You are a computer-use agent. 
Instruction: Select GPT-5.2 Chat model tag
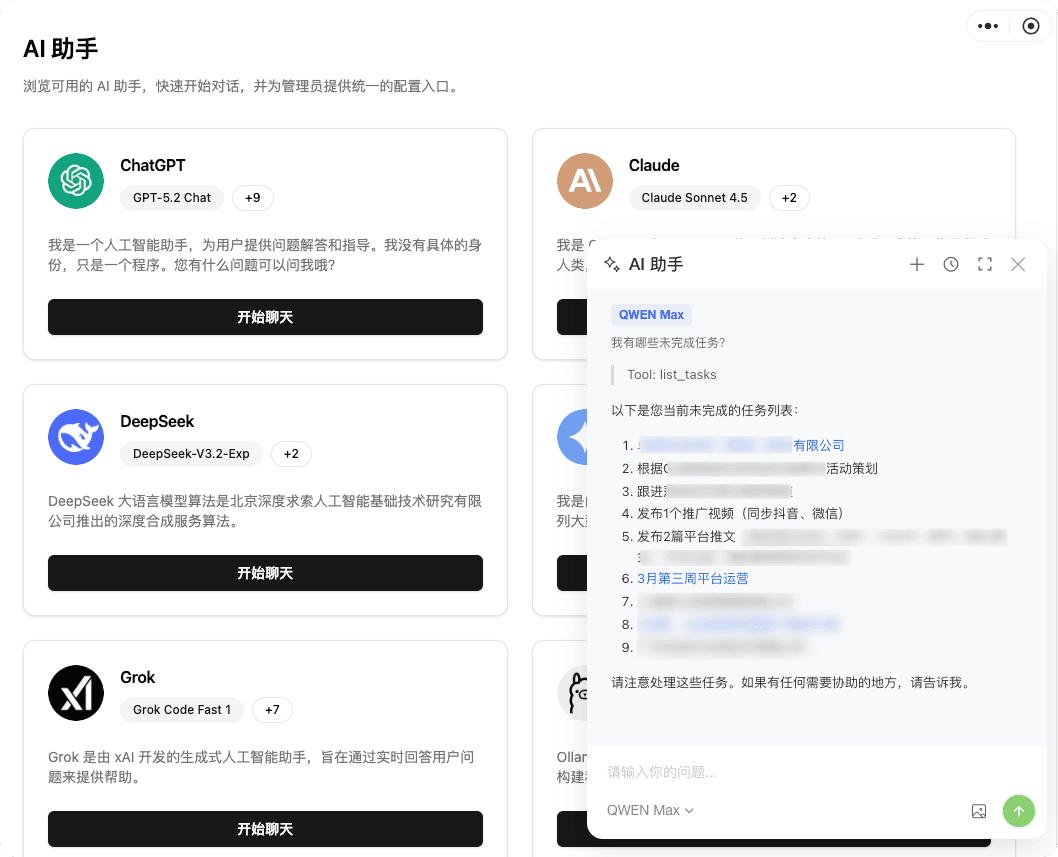[x=171, y=198]
